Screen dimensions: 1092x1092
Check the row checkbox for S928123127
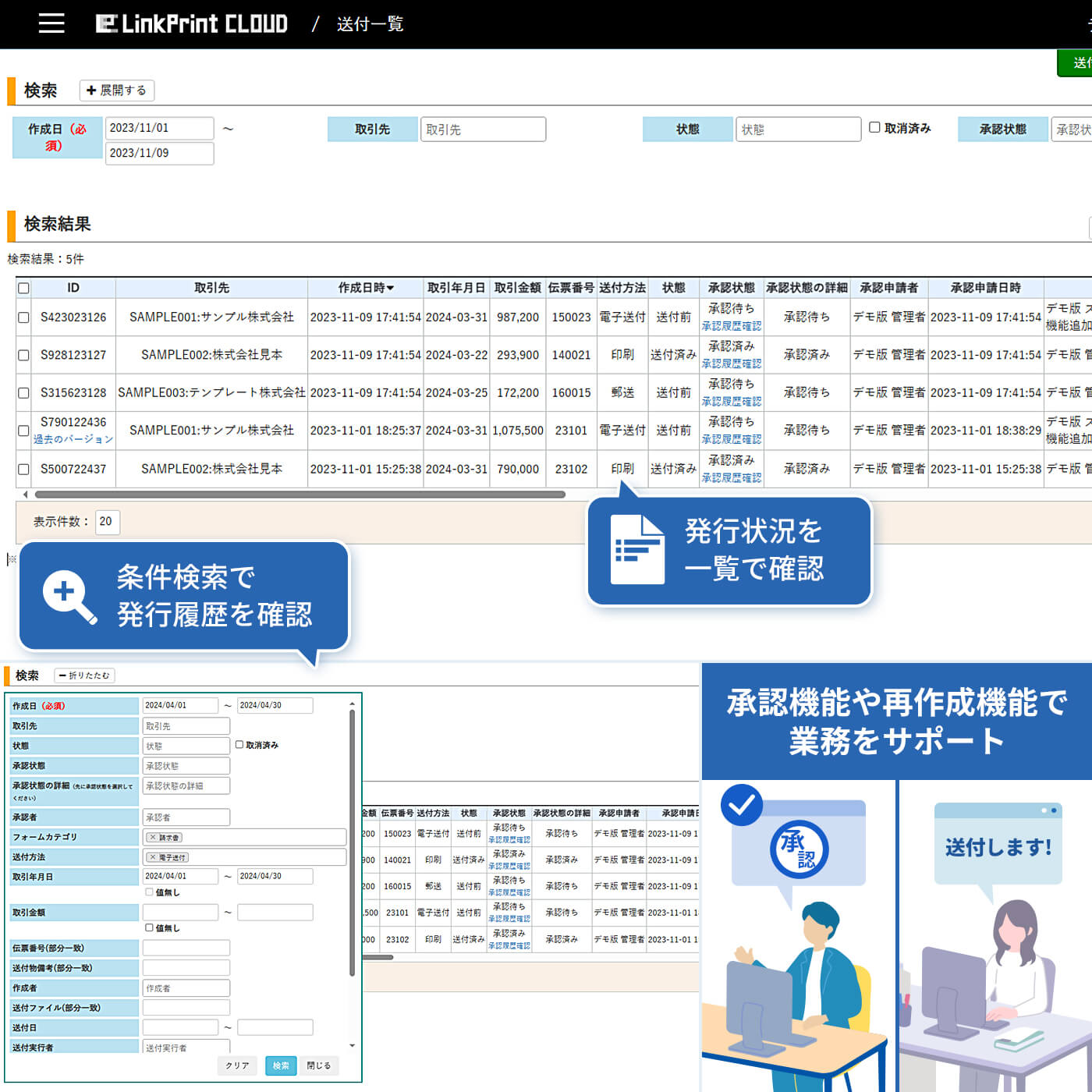coord(23,355)
